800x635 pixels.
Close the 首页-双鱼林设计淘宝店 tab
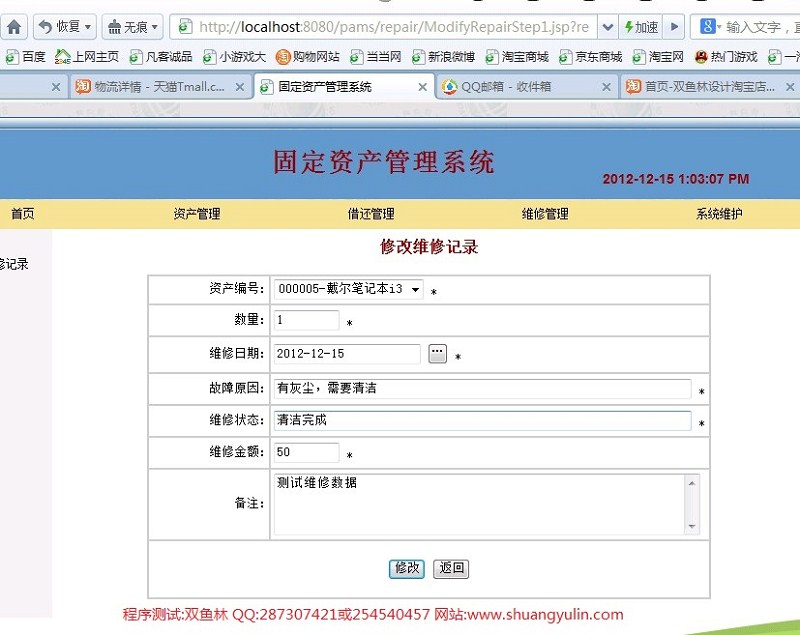790,87
